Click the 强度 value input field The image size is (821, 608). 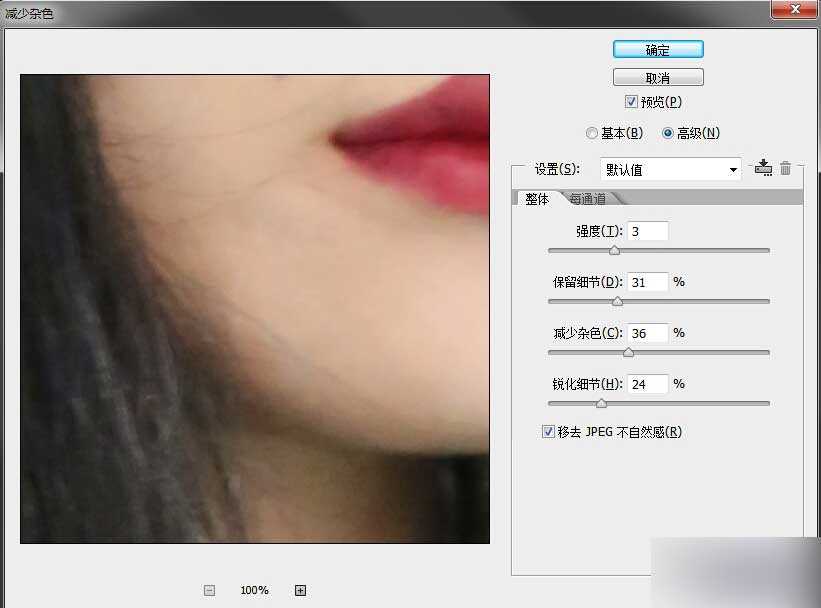pyautogui.click(x=647, y=230)
